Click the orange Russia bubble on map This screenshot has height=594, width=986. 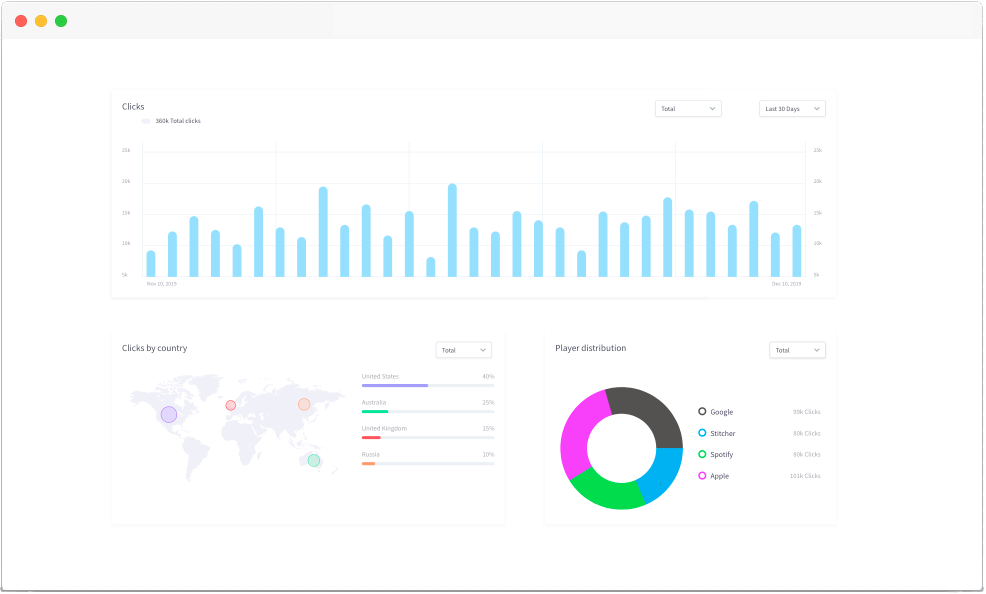304,404
